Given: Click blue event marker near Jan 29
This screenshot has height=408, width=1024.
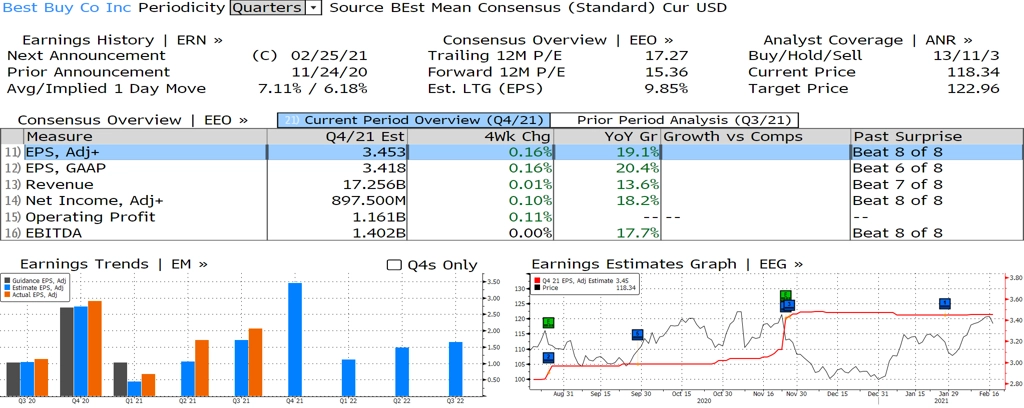Looking at the screenshot, I should coord(944,304).
